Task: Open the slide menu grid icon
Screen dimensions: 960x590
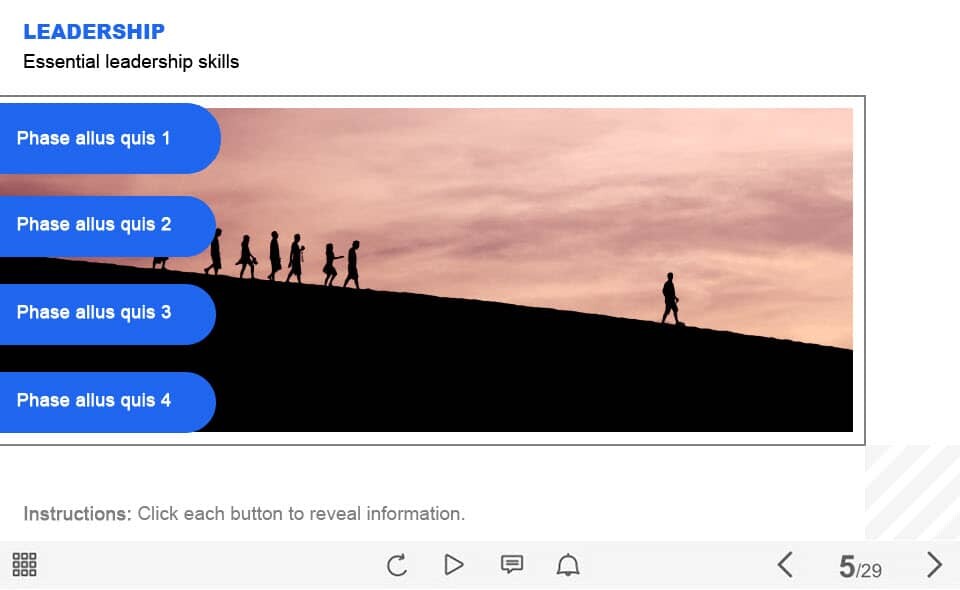Action: [24, 565]
